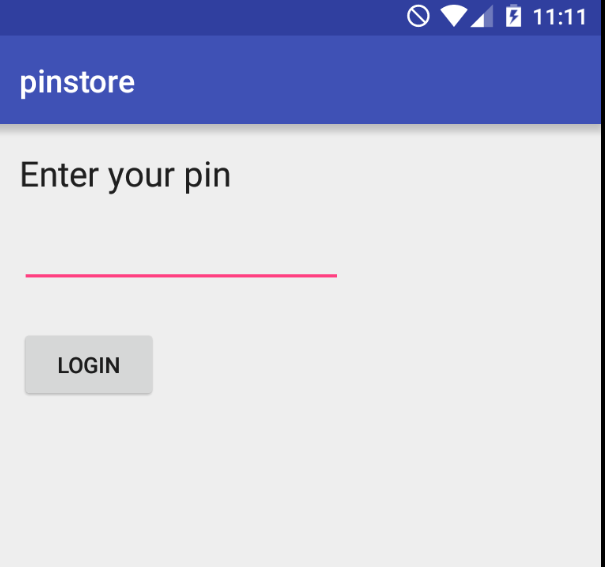Click the LOGIN button
605x567 pixels.
pyautogui.click(x=89, y=364)
